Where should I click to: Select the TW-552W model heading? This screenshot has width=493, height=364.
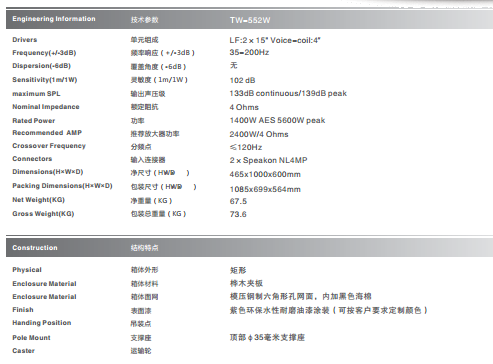(250, 20)
